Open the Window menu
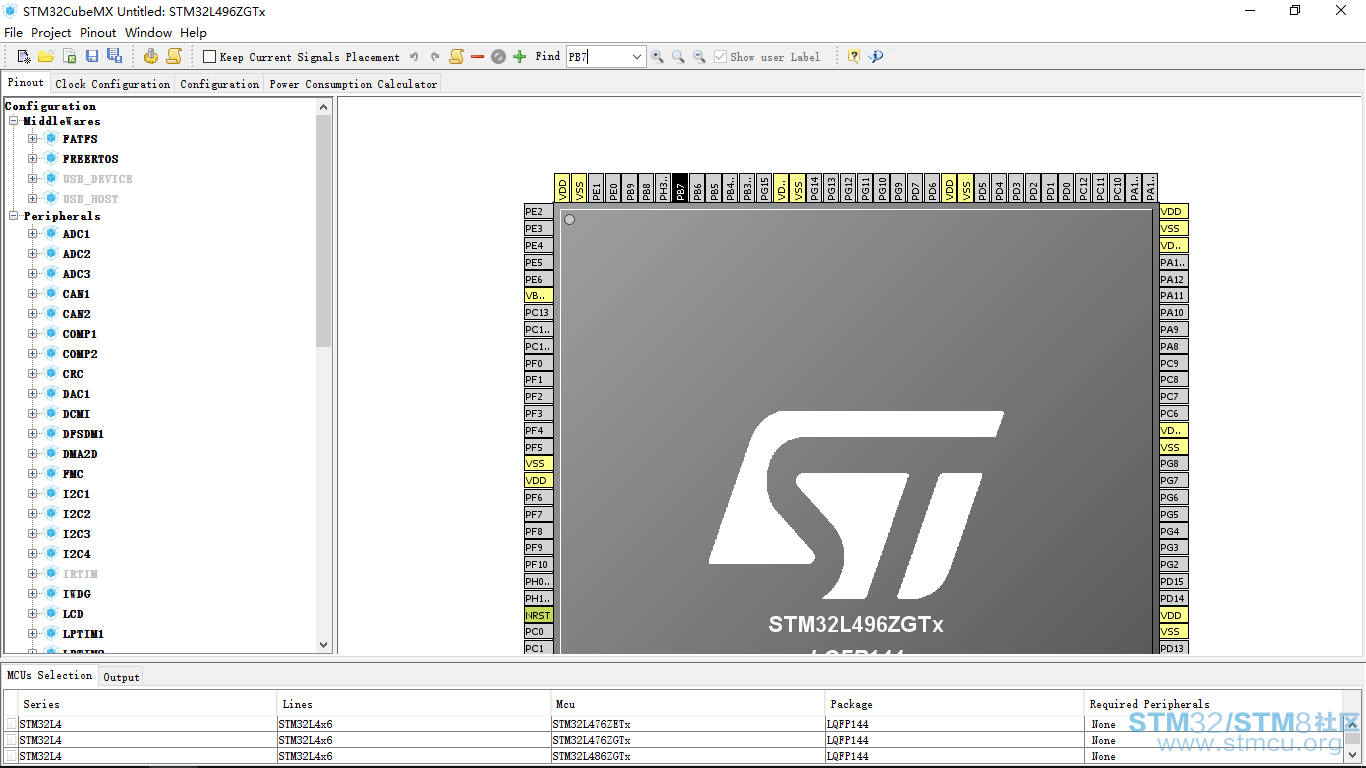 tap(148, 33)
